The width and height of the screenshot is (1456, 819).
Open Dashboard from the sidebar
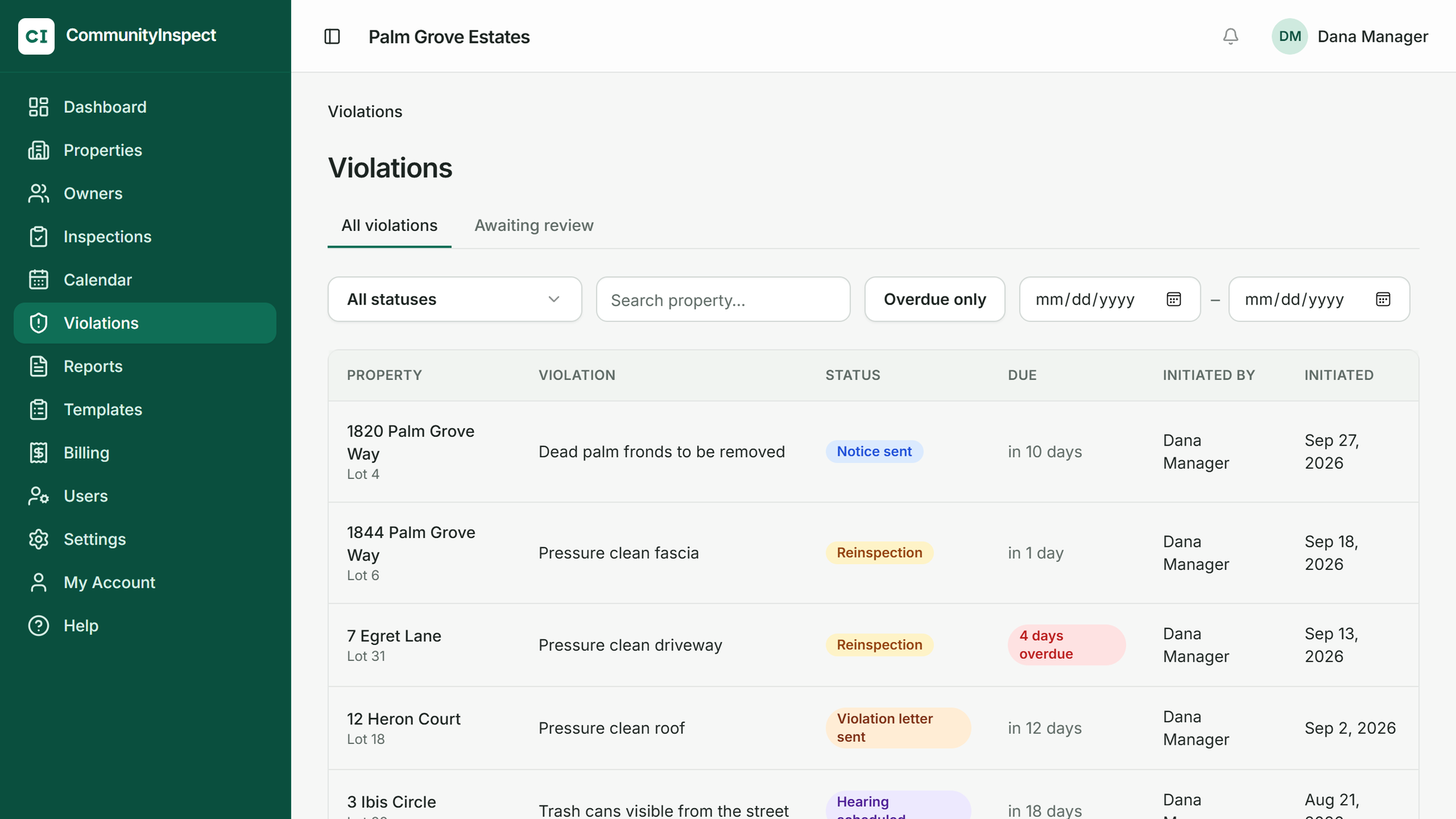[x=145, y=107]
